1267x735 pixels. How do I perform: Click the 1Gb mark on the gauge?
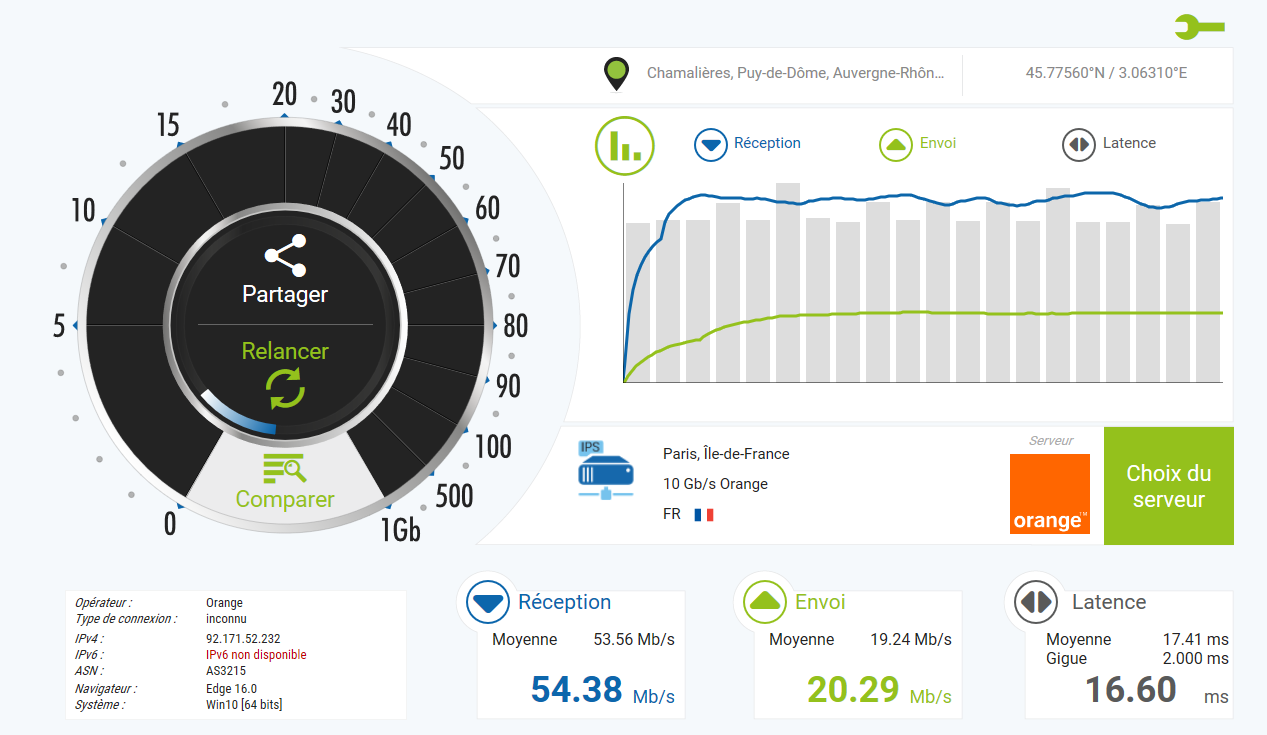point(400,530)
